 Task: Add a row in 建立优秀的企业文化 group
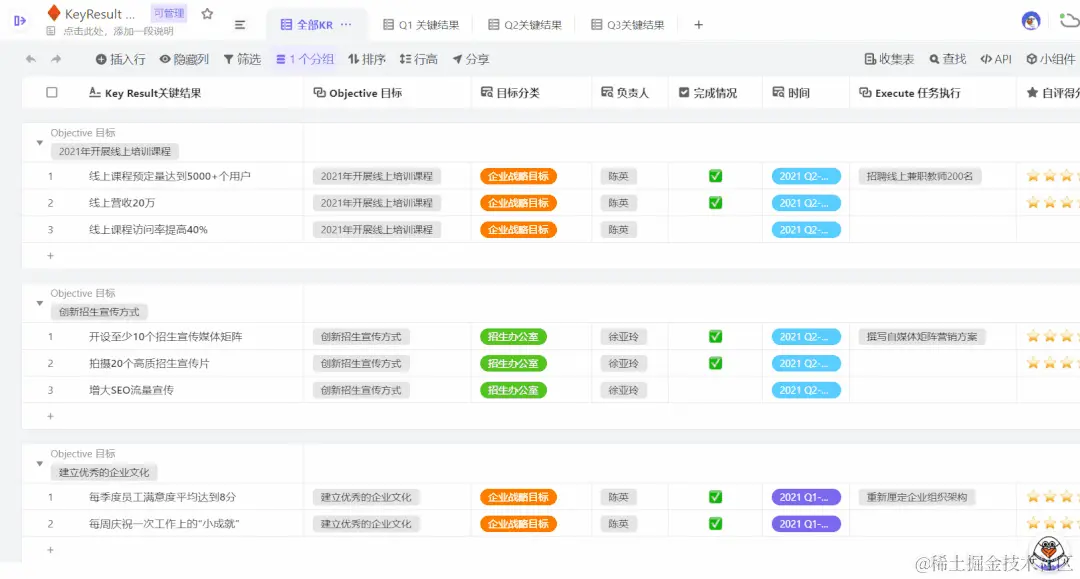click(x=50, y=549)
